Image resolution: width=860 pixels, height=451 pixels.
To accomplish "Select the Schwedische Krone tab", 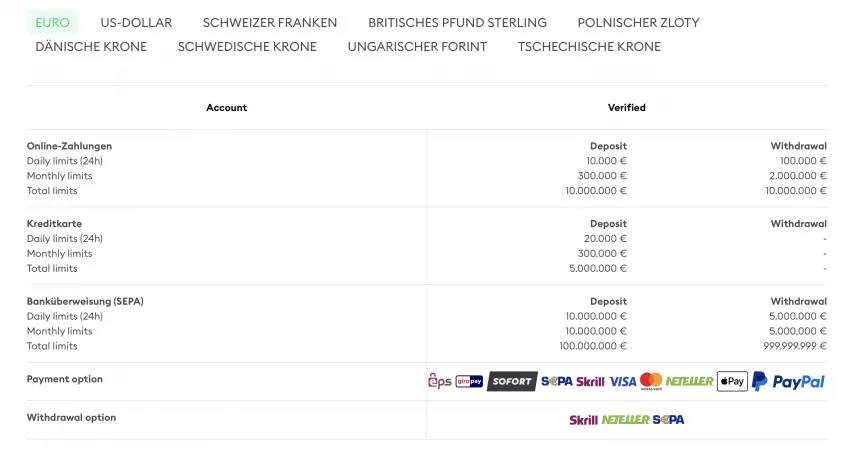I will tap(247, 46).
